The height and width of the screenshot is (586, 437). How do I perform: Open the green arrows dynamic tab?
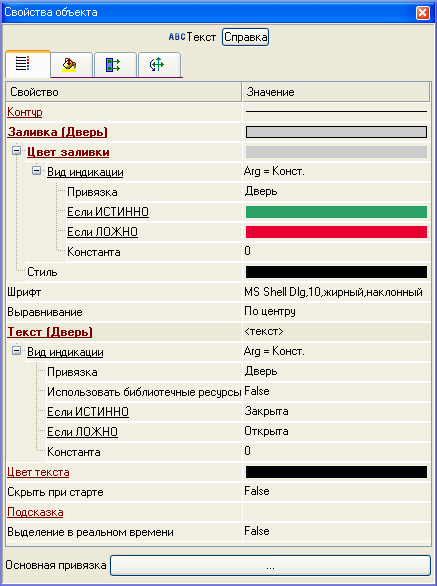[x=115, y=65]
